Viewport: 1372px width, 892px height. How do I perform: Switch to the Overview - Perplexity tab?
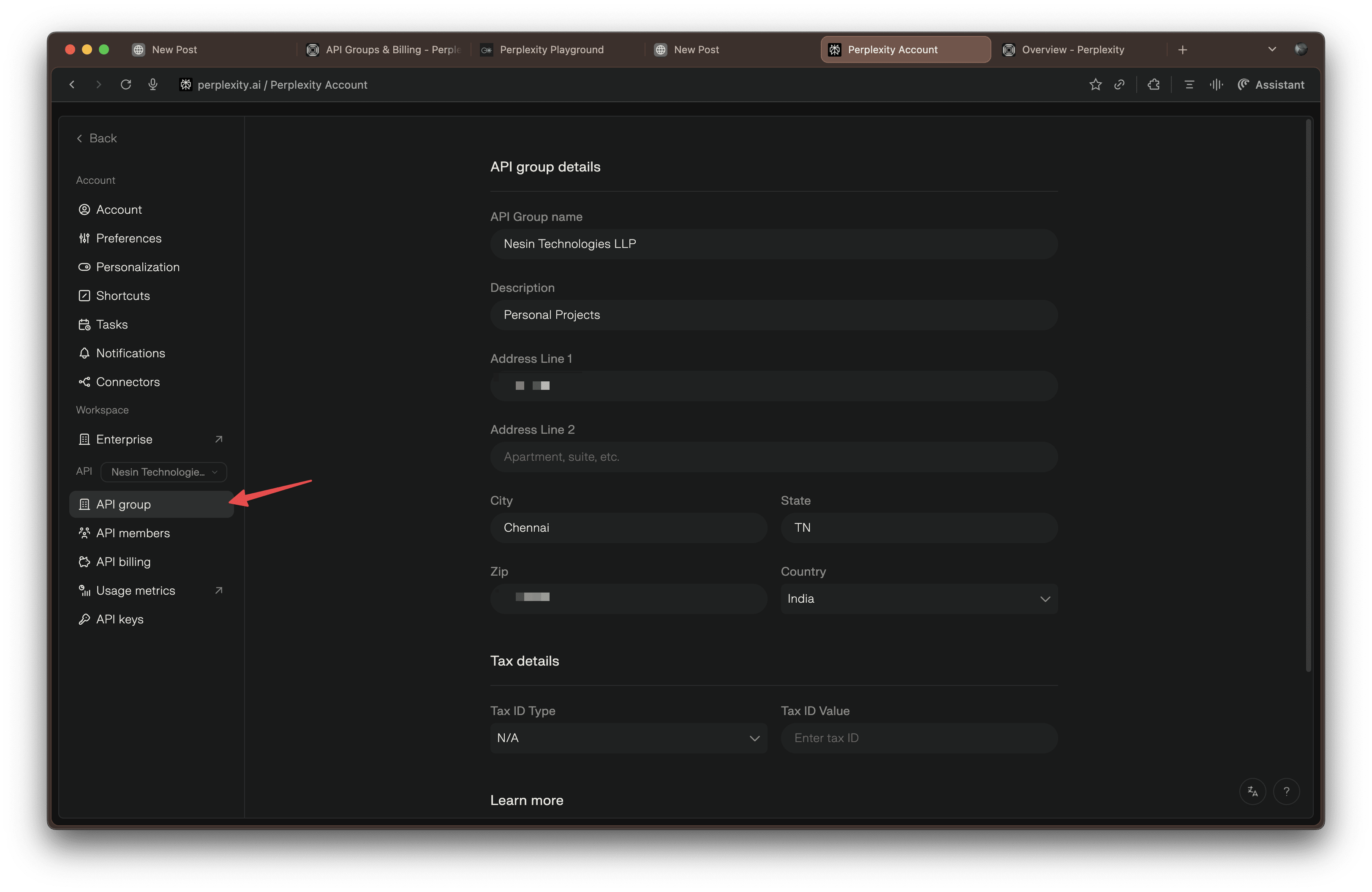(x=1079, y=49)
